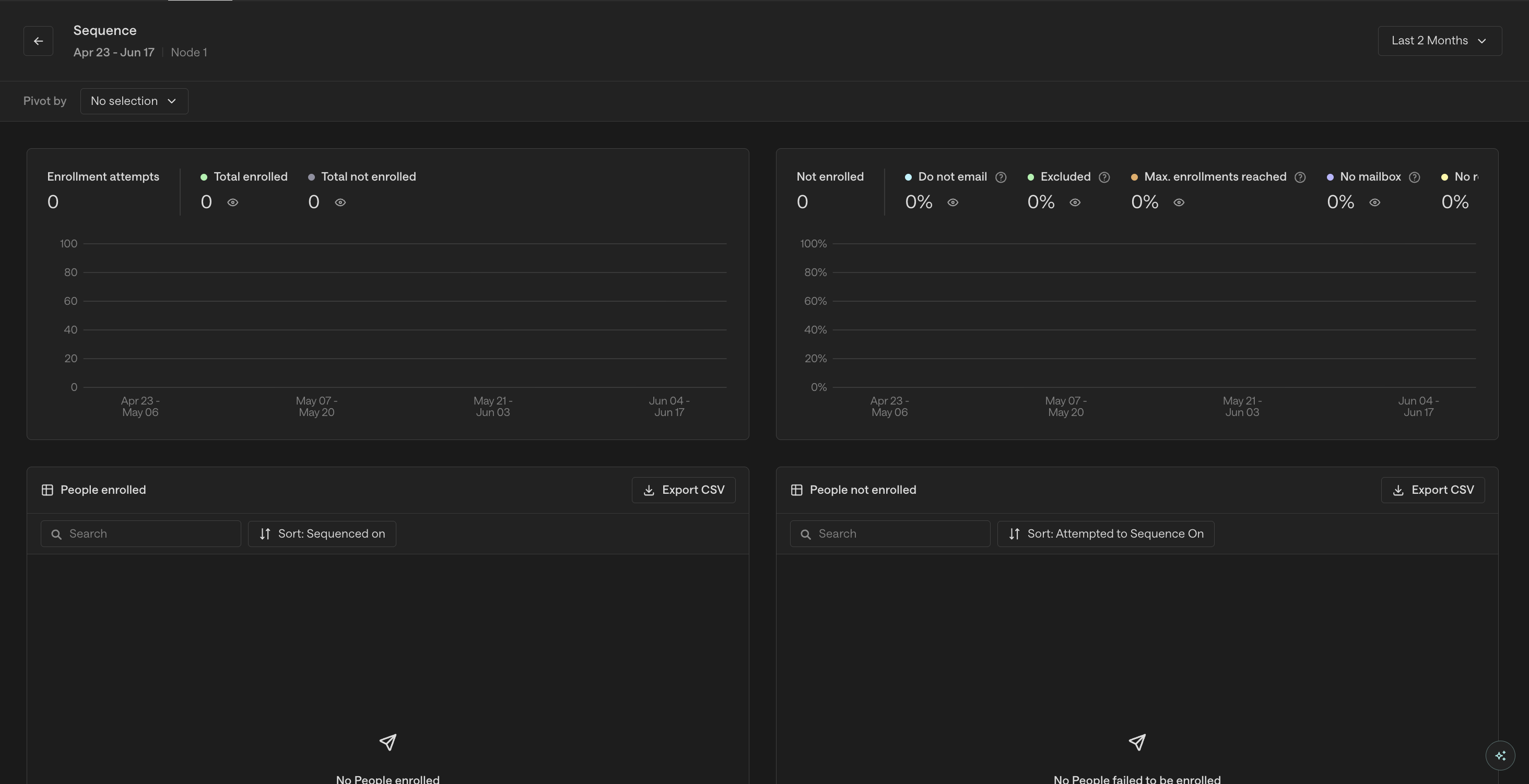
Task: Click the purple No mailbox legend dot
Action: click(1330, 177)
